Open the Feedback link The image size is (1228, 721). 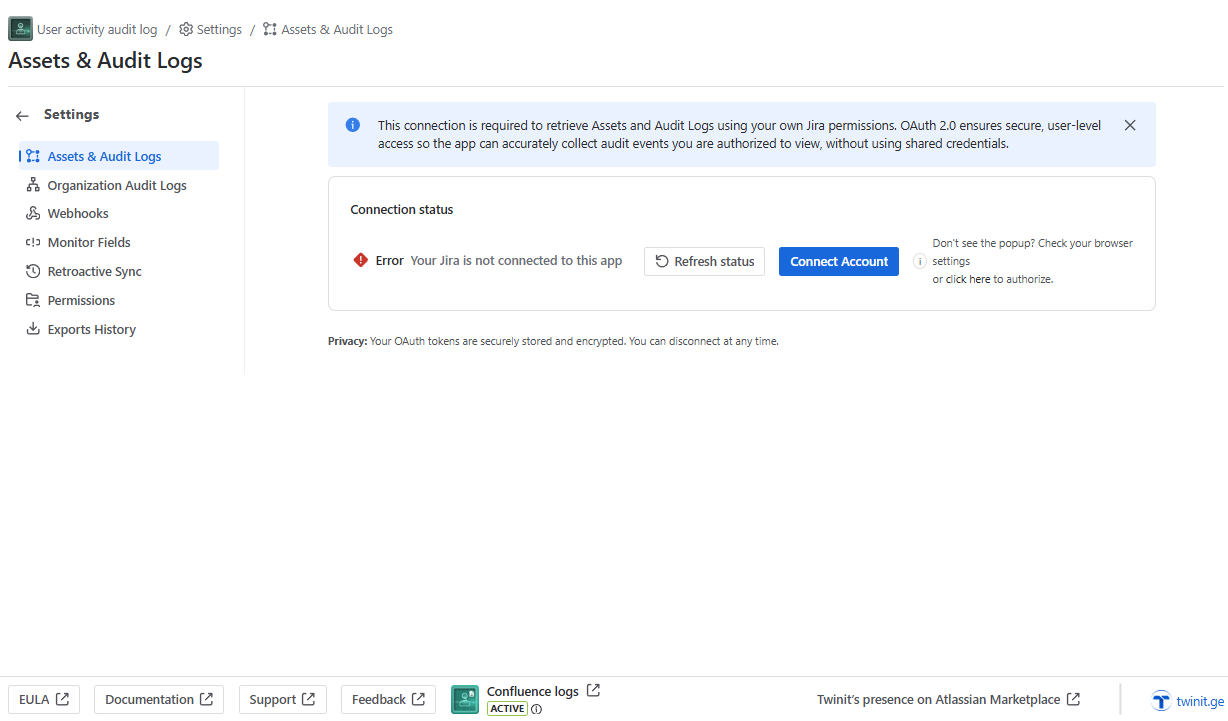coord(389,700)
